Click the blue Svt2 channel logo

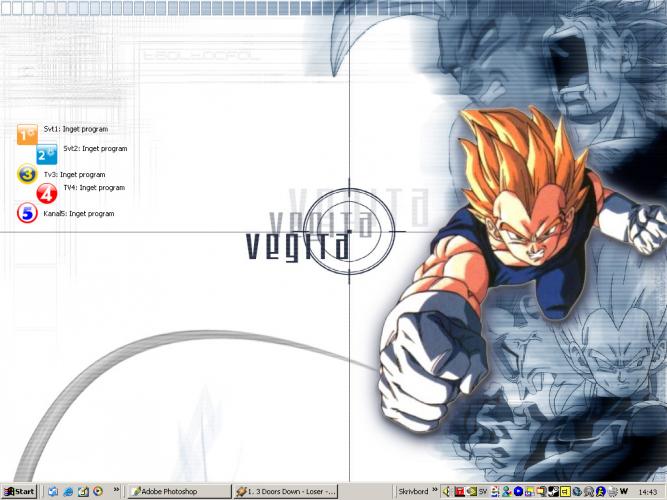(x=47, y=154)
